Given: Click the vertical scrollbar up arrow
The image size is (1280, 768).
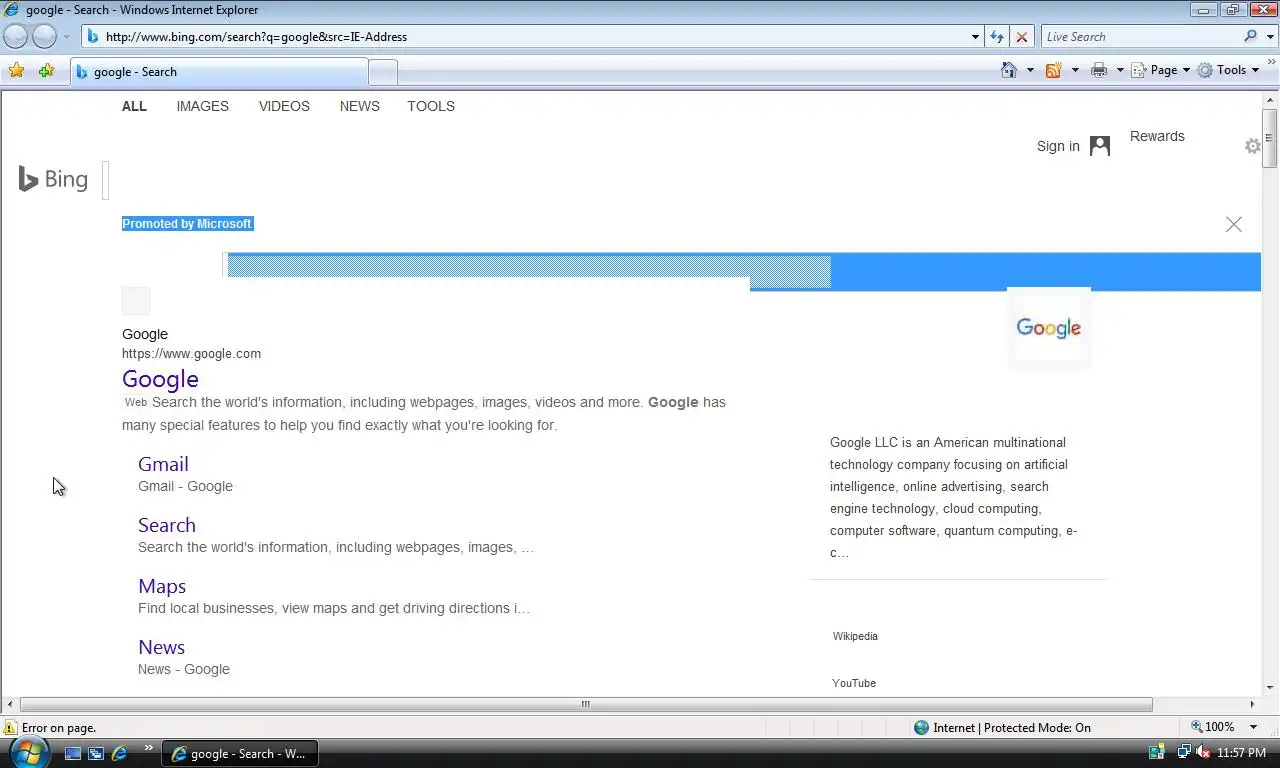Looking at the screenshot, I should click(1270, 99).
